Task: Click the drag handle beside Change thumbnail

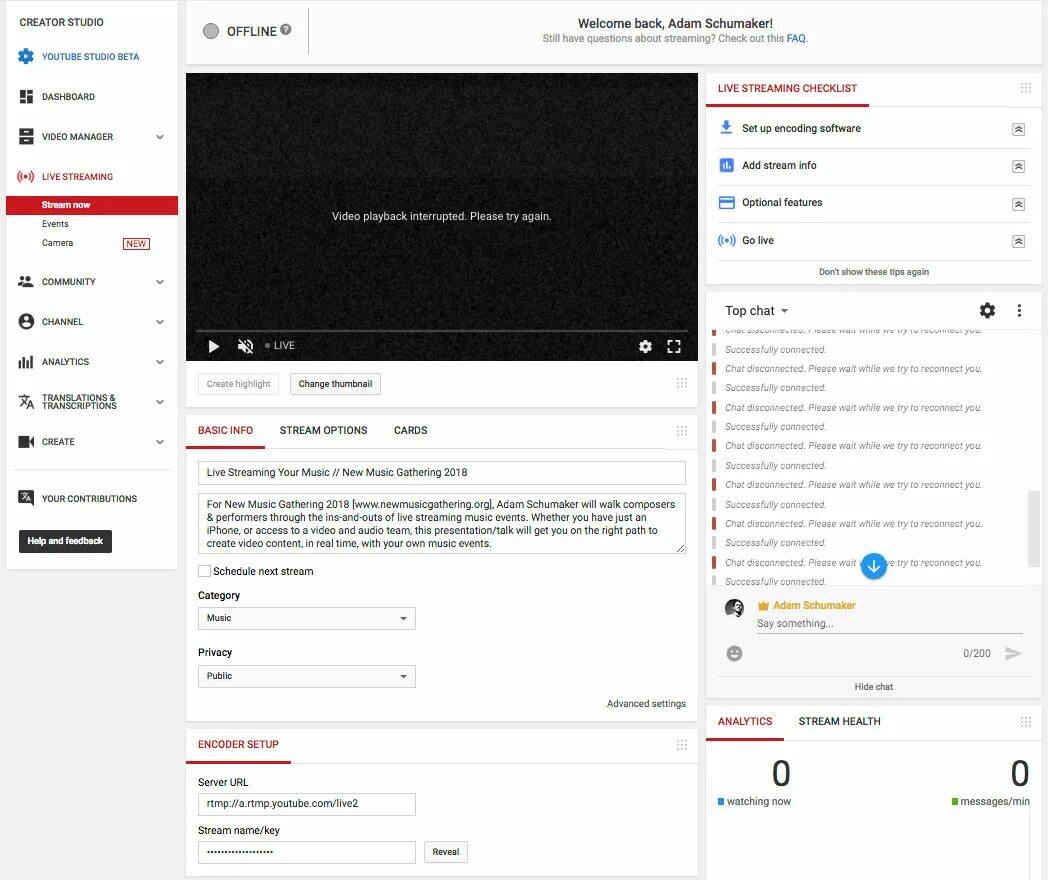Action: click(681, 383)
